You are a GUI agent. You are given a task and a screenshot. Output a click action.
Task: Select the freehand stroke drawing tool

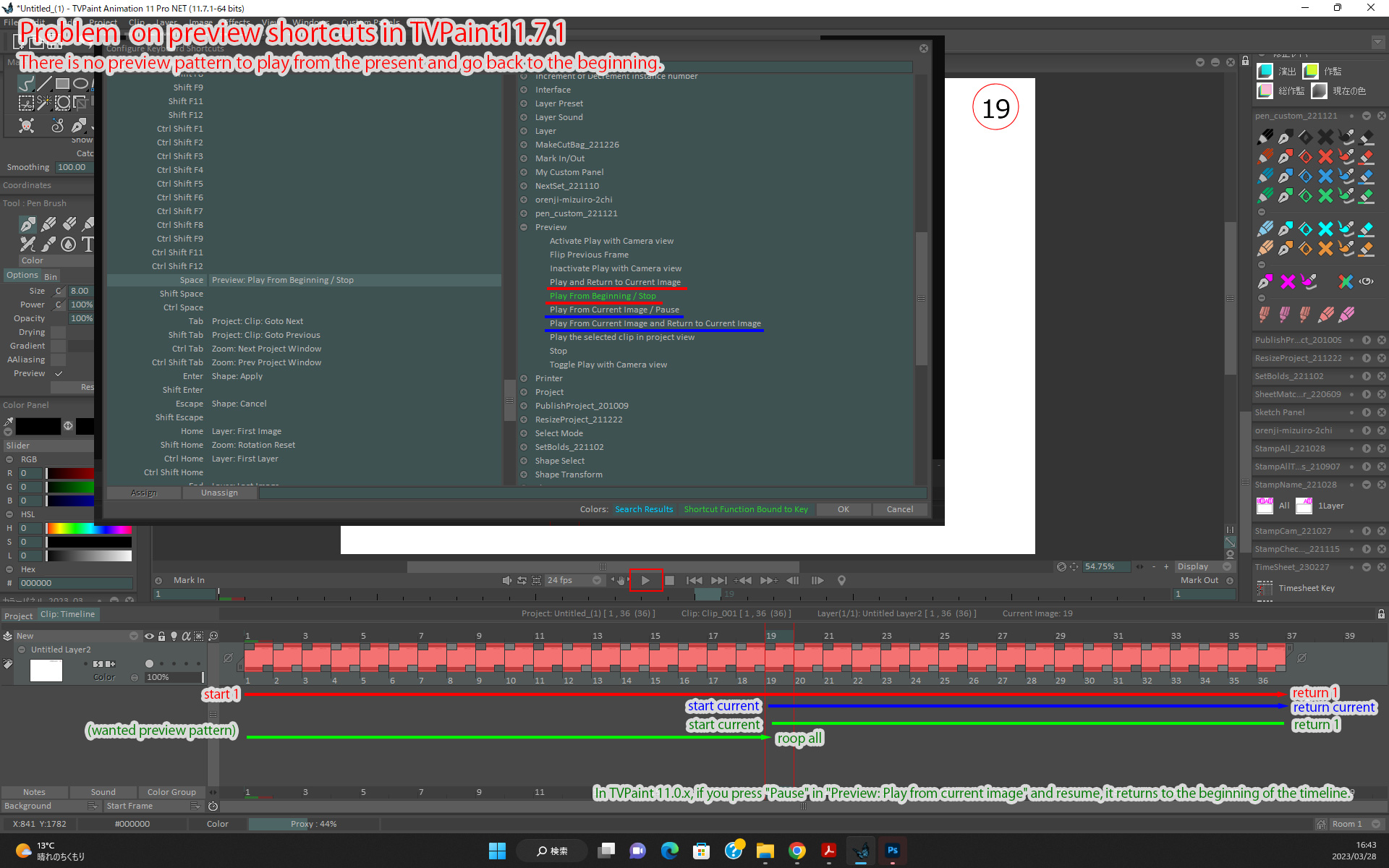coord(26,84)
